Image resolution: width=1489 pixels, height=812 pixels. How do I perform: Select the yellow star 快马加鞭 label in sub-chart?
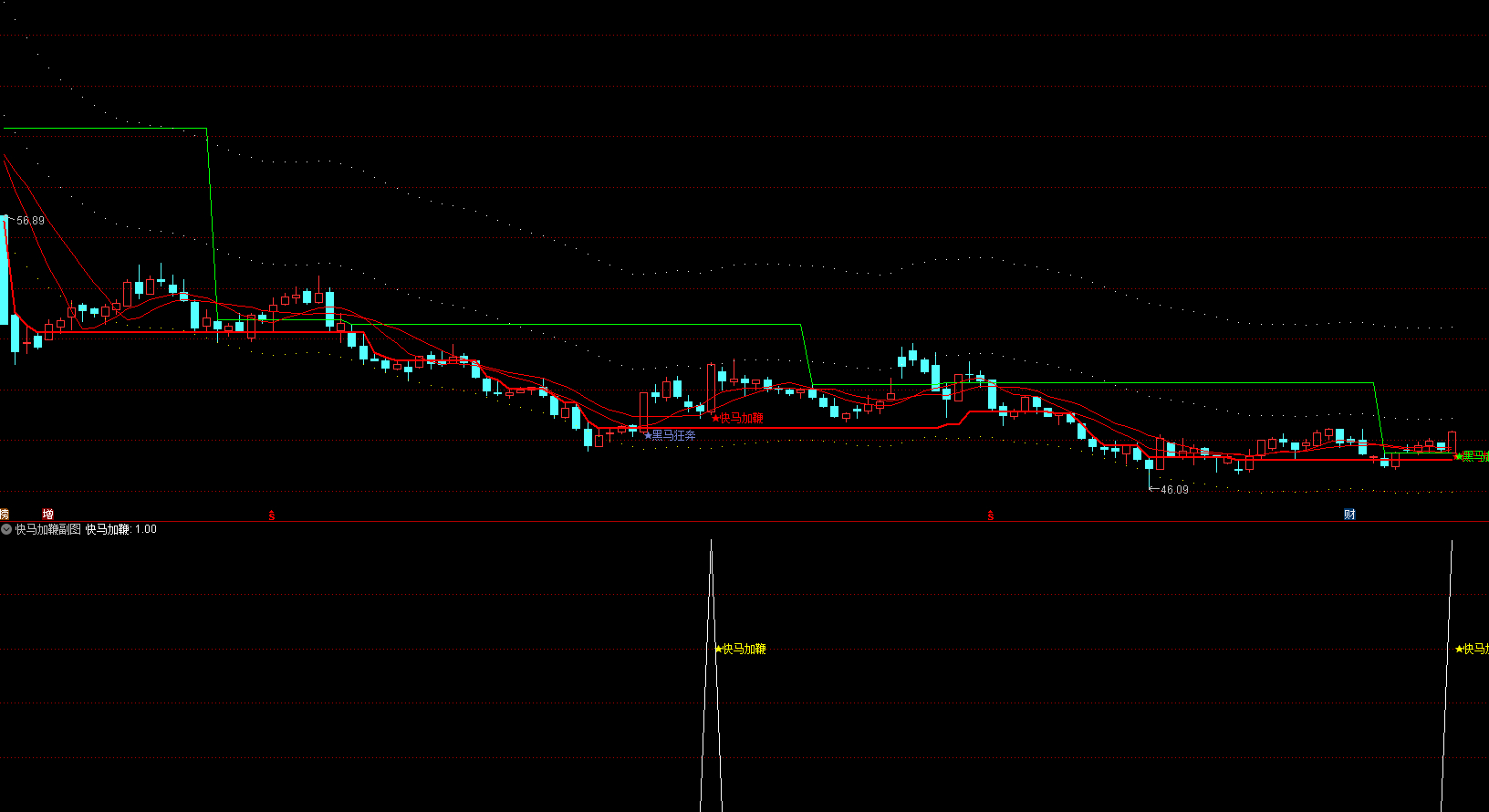(x=740, y=649)
